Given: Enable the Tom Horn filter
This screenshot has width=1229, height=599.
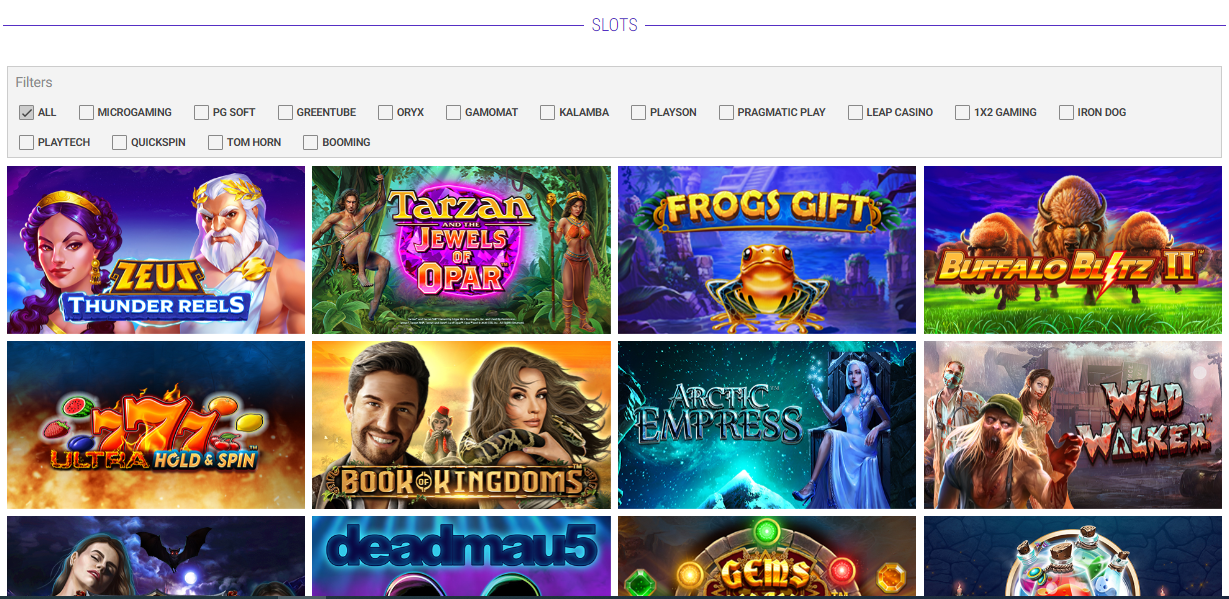Looking at the screenshot, I should [x=216, y=142].
